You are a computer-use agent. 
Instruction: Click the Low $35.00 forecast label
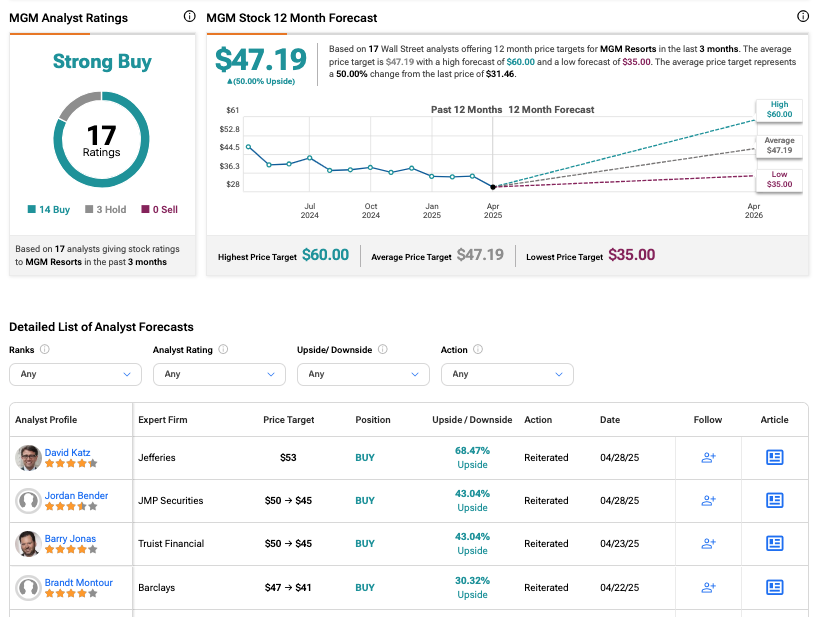click(779, 179)
